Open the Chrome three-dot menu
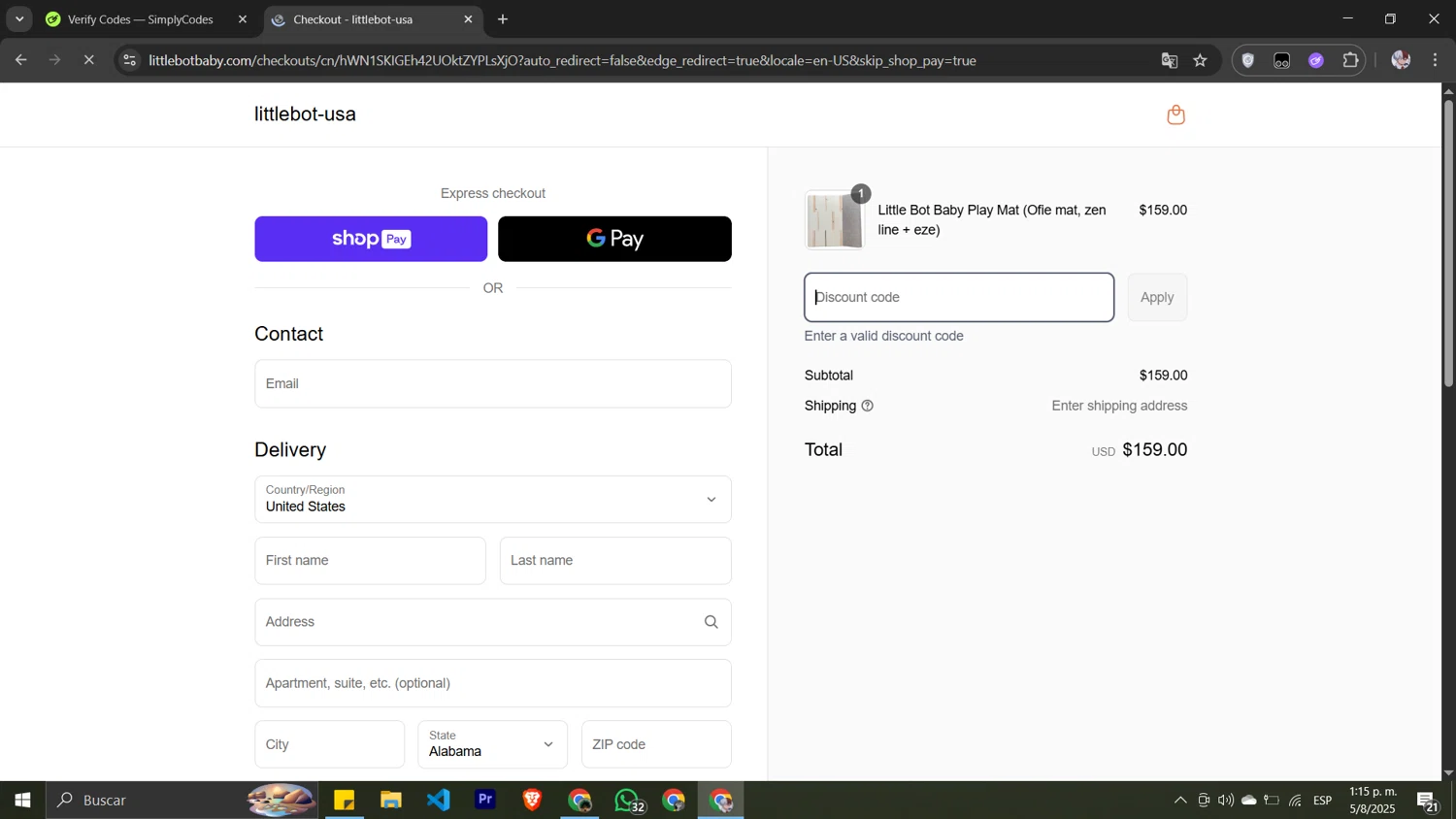 (x=1435, y=60)
